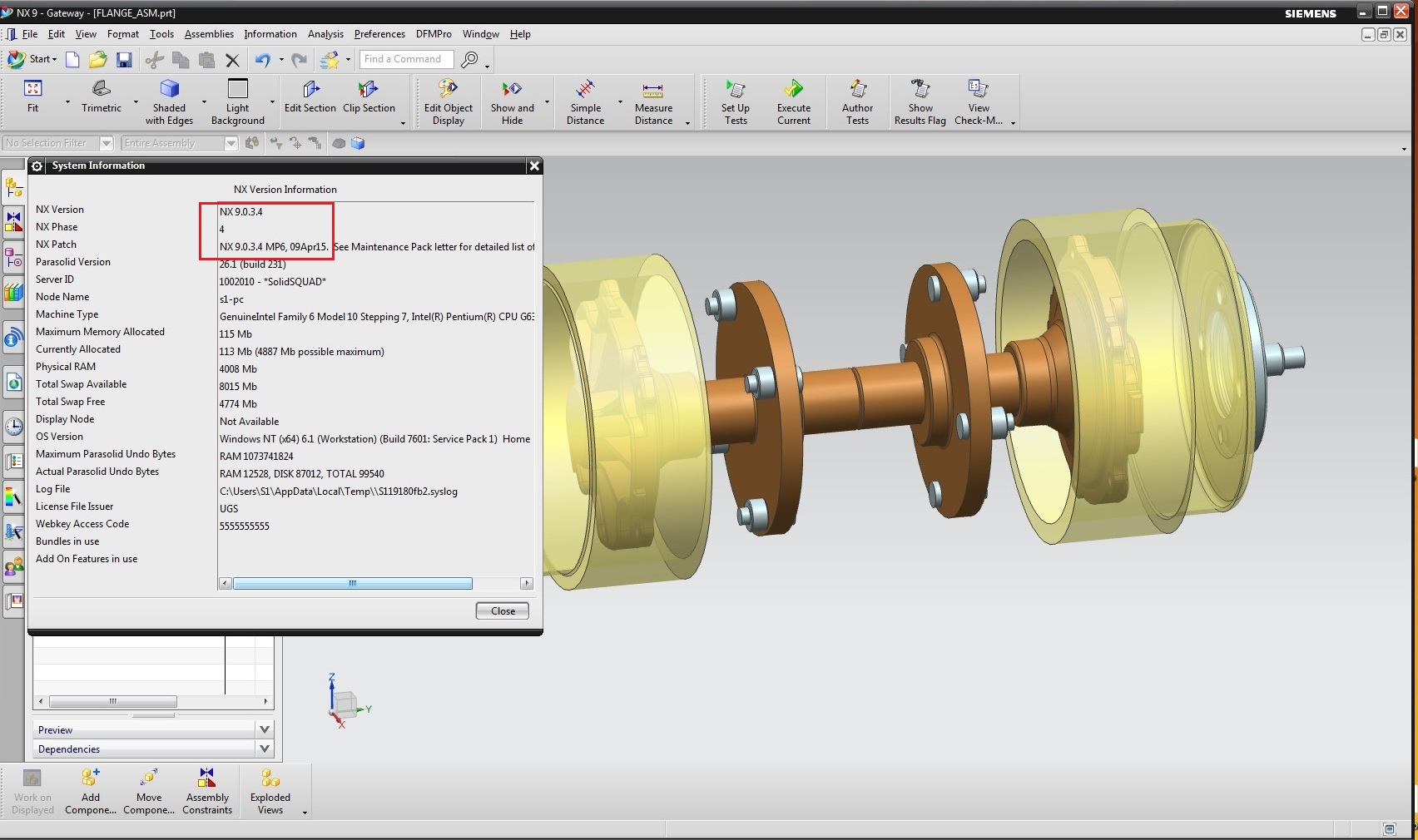The width and height of the screenshot is (1418, 840).
Task: Click the Copy icon
Action: coord(181,60)
